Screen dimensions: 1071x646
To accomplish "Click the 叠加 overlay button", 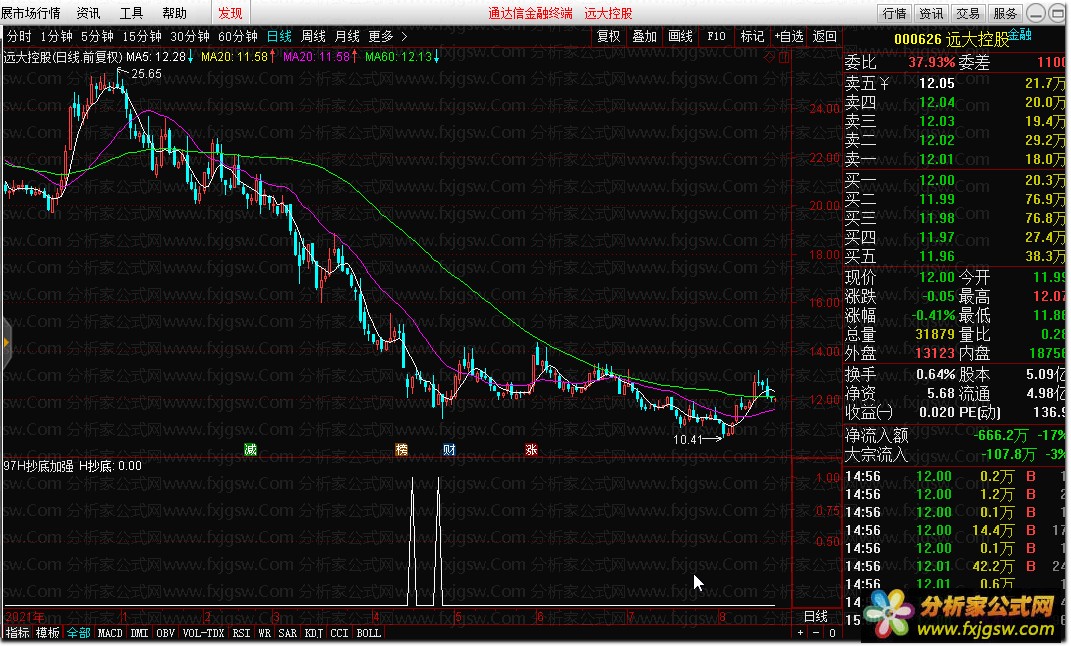I will [x=644, y=36].
